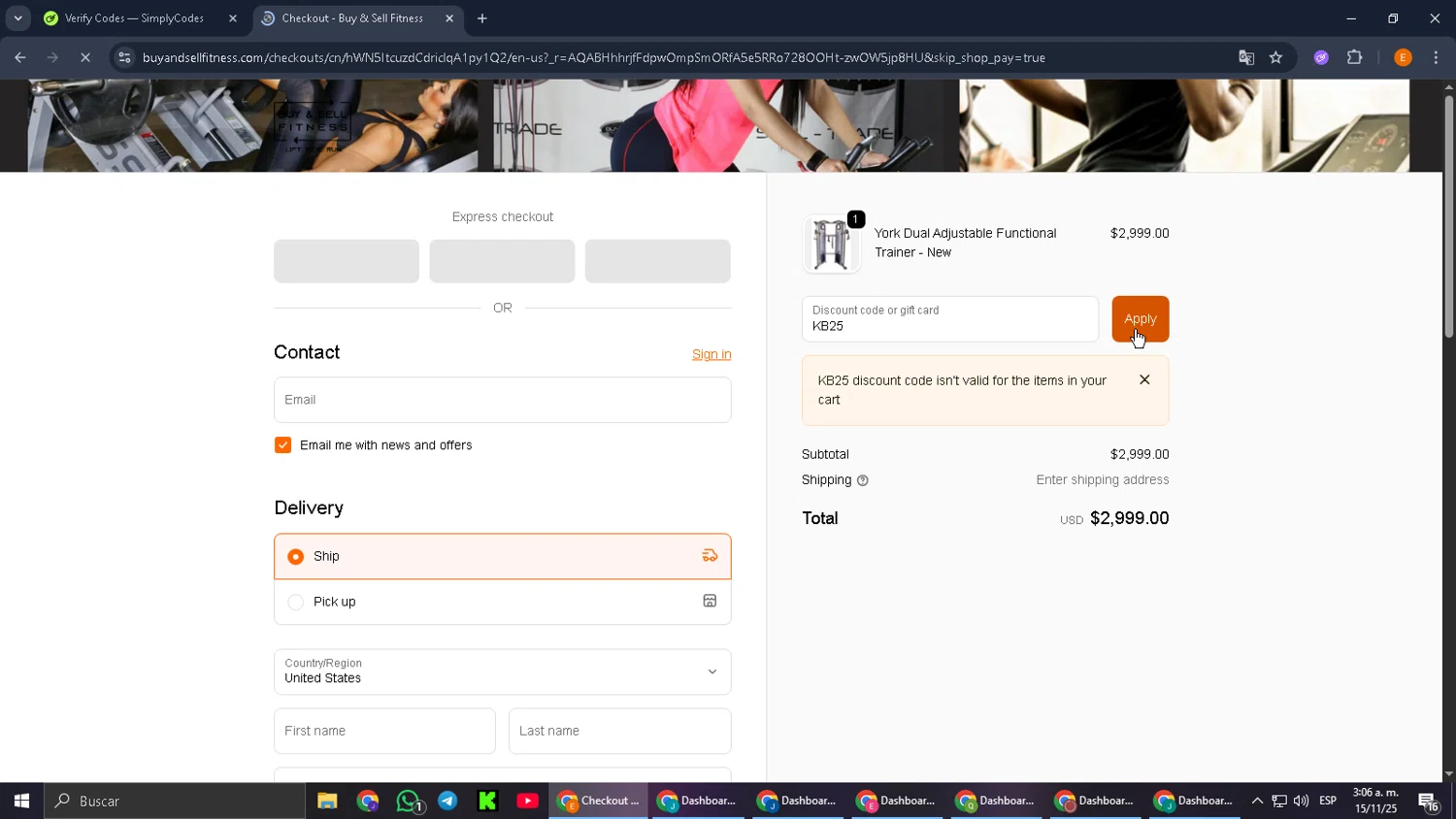
Task: Stop loading the page
Action: point(85,57)
